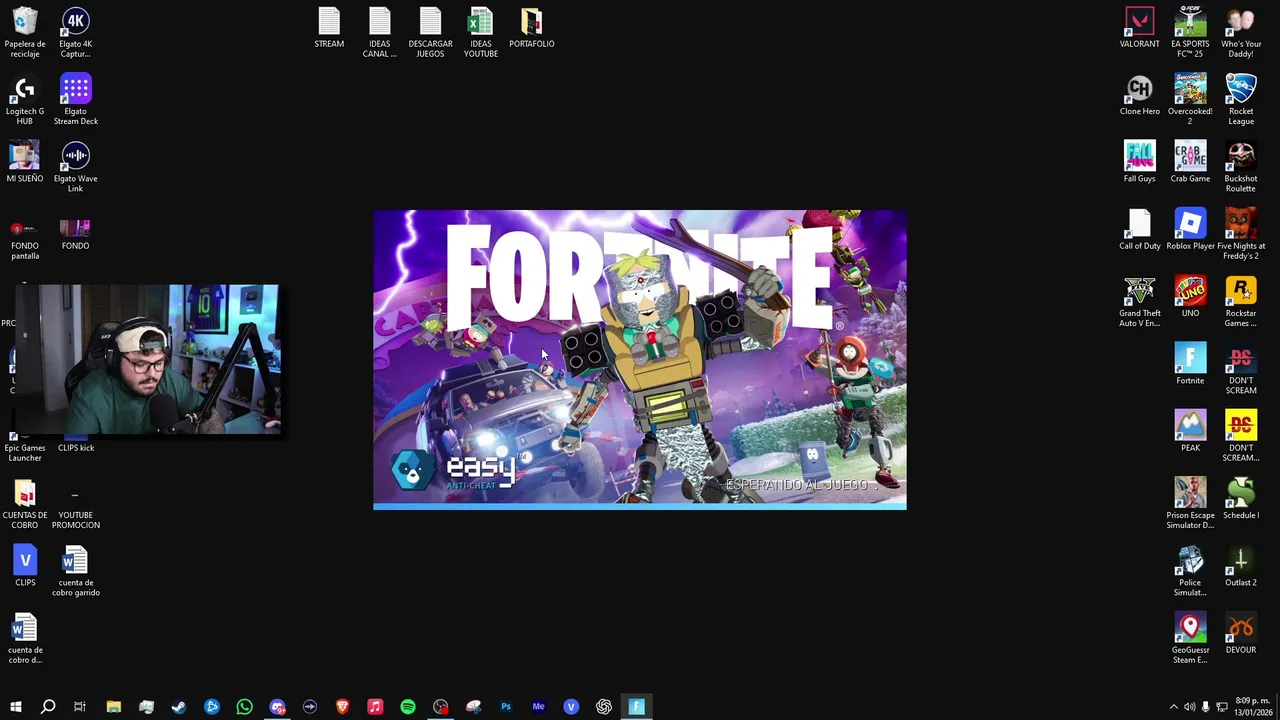1280x720 pixels.
Task: Click the Fortnite loading splash window
Action: coord(640,359)
